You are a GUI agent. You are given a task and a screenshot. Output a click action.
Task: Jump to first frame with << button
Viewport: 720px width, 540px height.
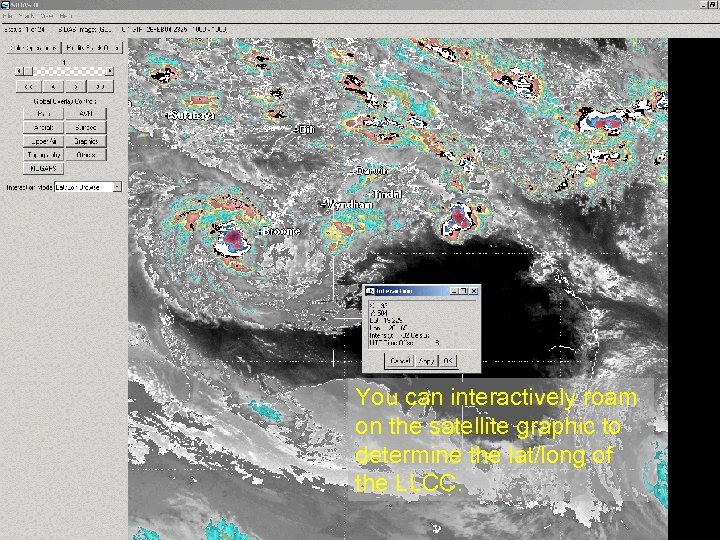[28, 86]
